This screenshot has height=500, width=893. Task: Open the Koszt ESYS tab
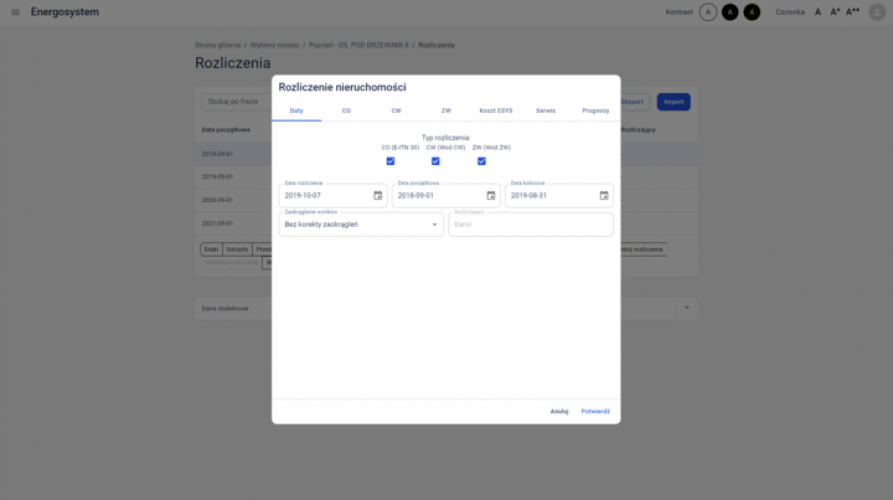(x=495, y=110)
